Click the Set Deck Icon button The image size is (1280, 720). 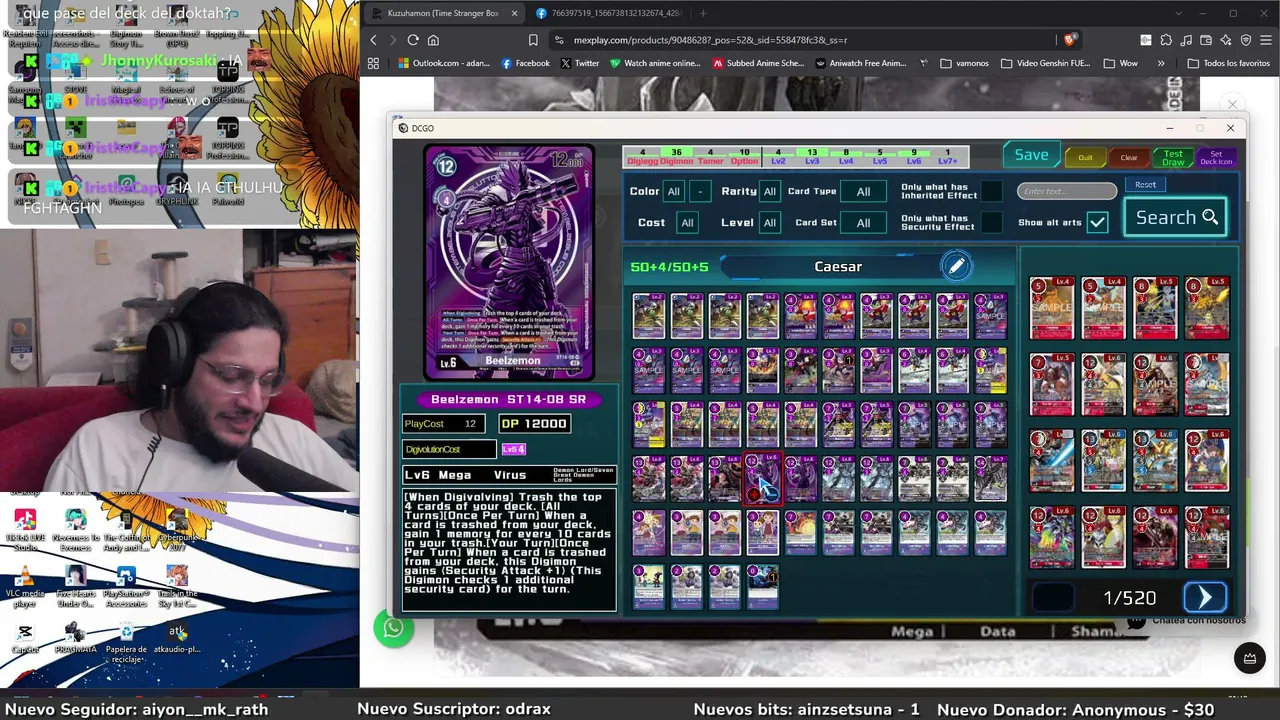point(1216,158)
